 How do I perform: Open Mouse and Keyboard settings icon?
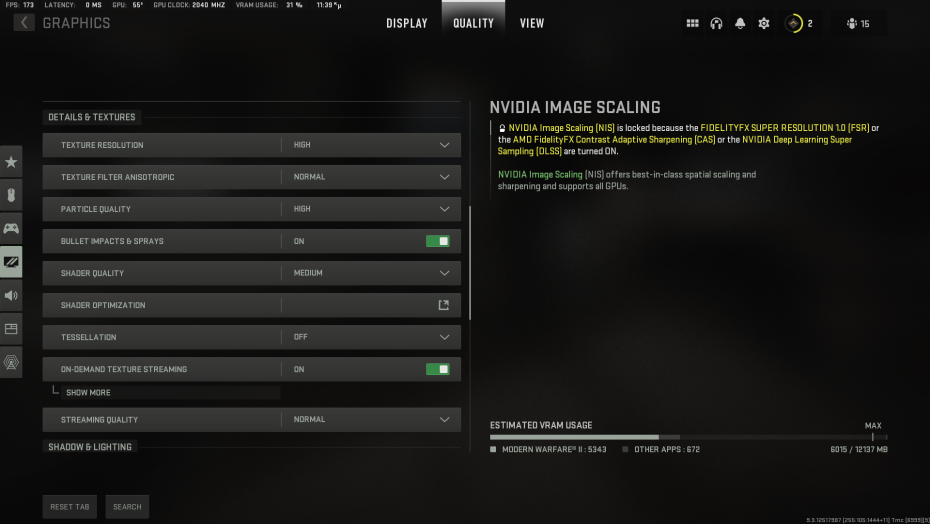(11, 195)
